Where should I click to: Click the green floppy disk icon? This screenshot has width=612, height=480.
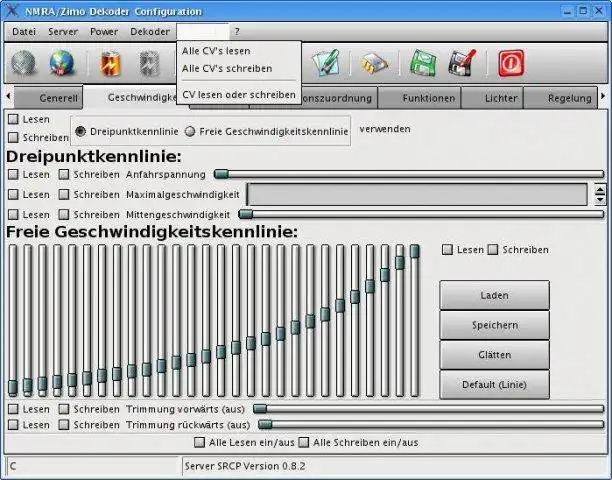coord(423,62)
